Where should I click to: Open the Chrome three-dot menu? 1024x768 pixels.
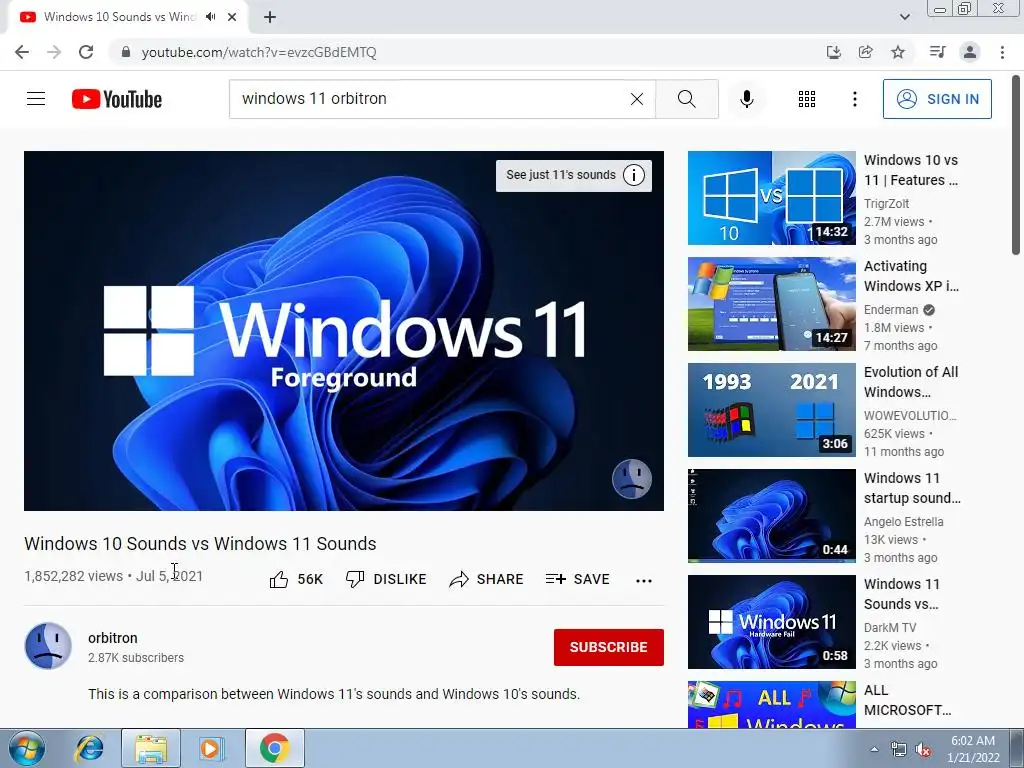click(x=1002, y=52)
